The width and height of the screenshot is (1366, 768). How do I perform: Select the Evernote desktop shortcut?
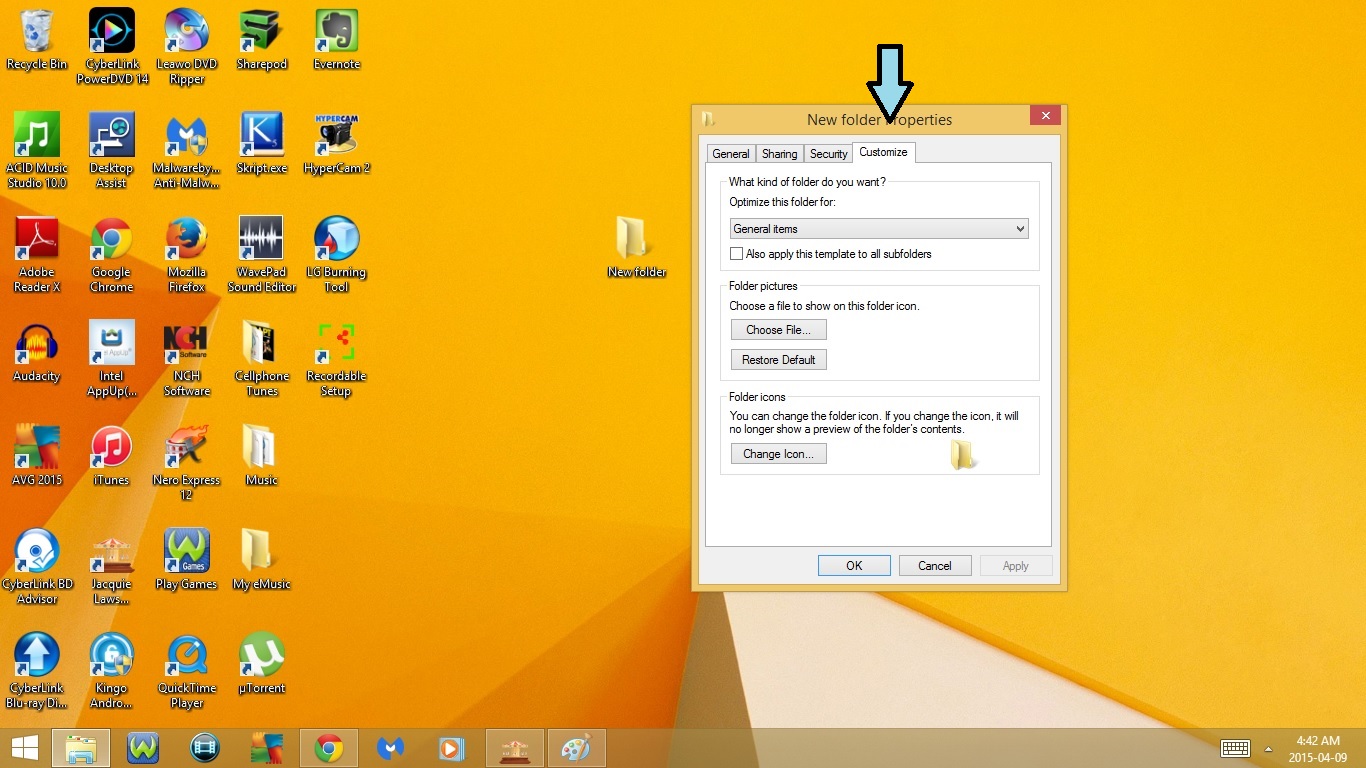(337, 39)
